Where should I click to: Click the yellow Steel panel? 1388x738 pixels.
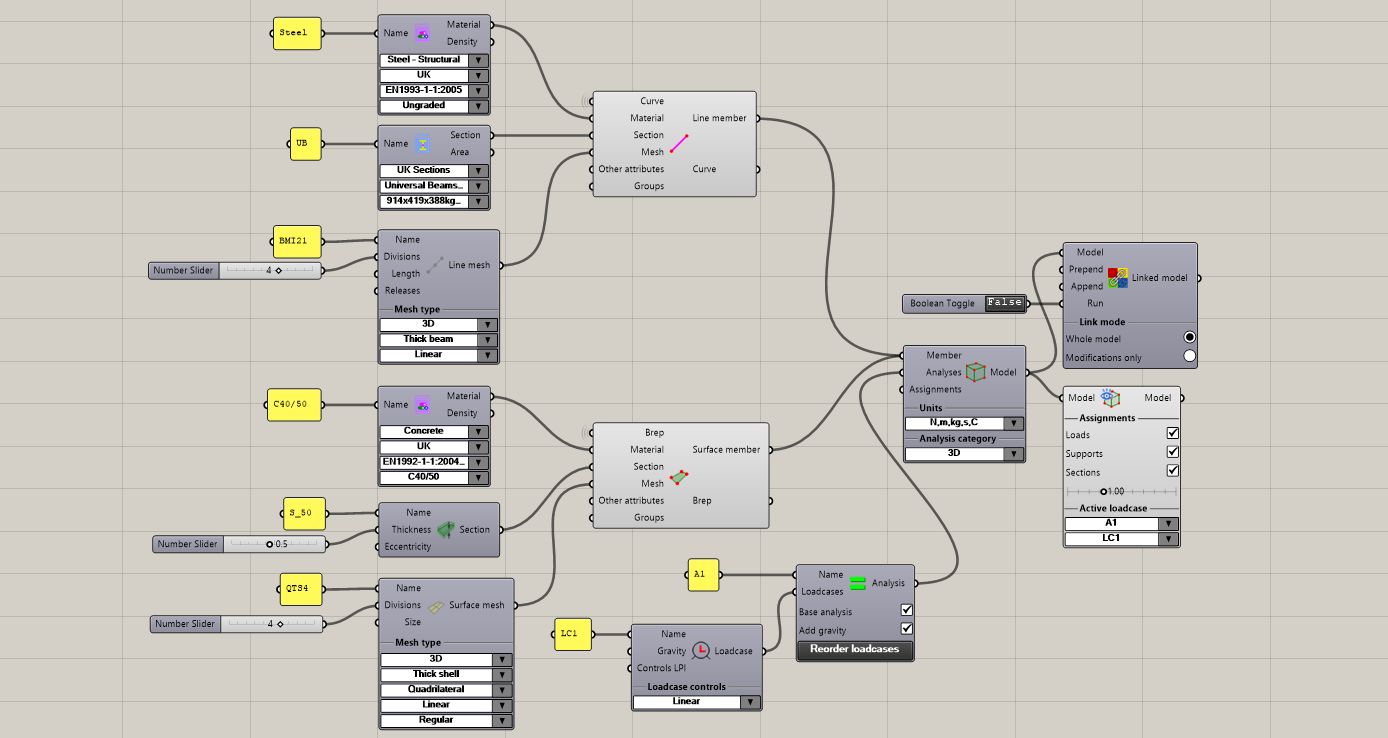pyautogui.click(x=297, y=33)
